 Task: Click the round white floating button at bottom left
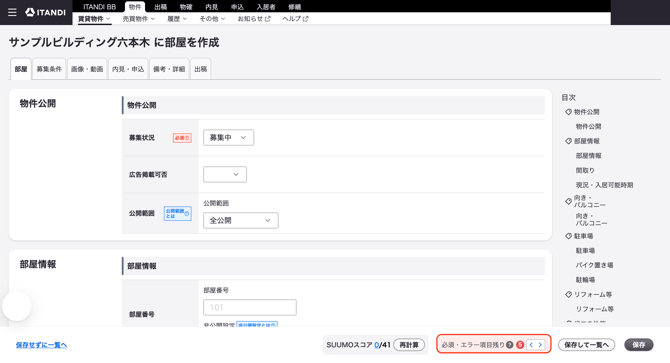click(17, 306)
